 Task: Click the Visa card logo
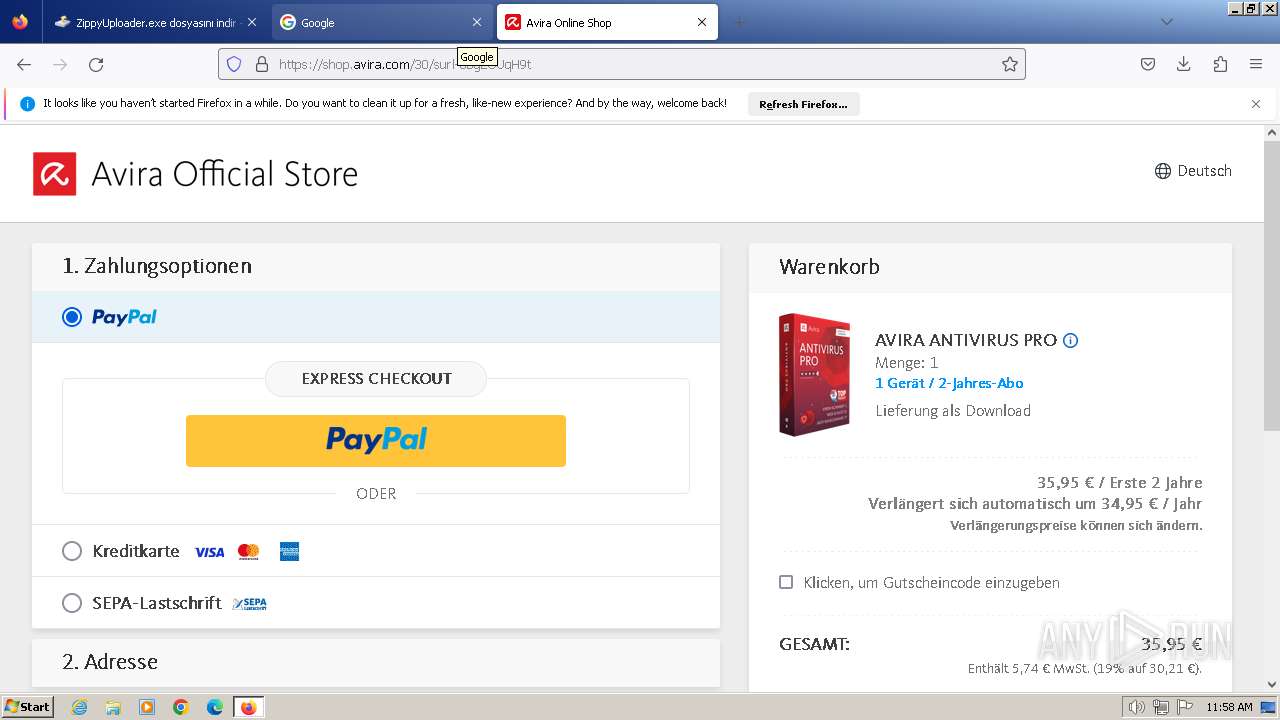tap(209, 552)
